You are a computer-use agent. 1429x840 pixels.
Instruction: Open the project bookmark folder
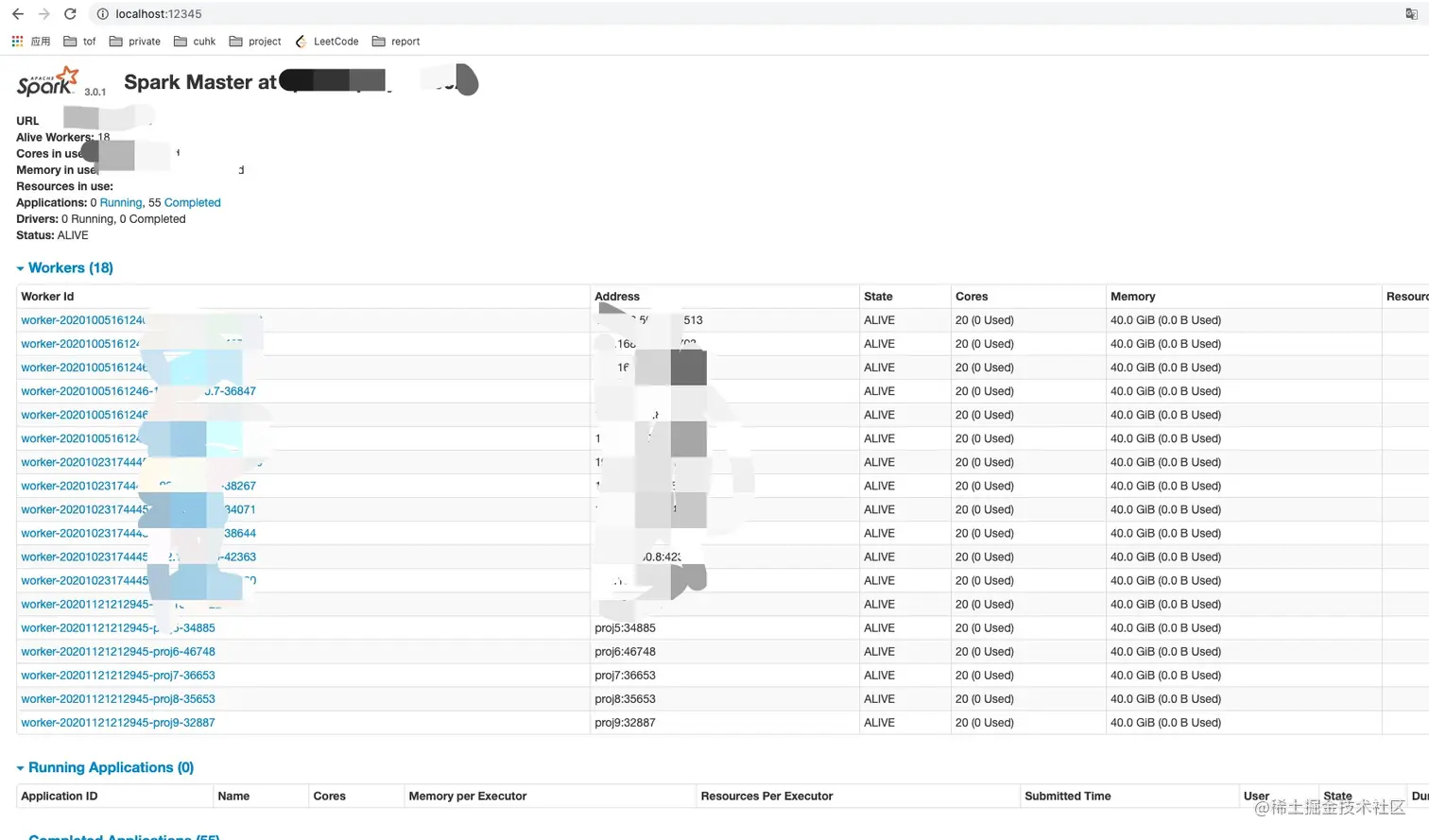point(255,42)
